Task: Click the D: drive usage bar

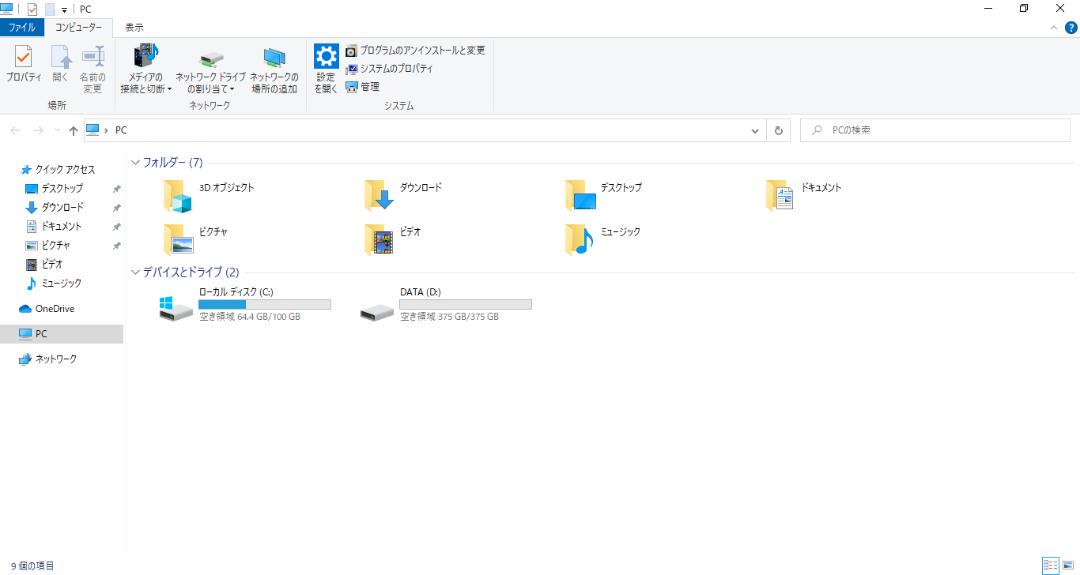Action: pyautogui.click(x=466, y=304)
